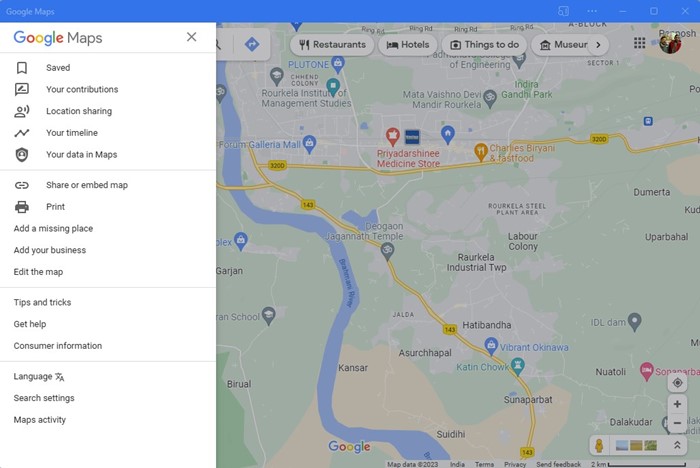Expand the map imagery options double chevron
700x468 pixels.
tap(677, 445)
